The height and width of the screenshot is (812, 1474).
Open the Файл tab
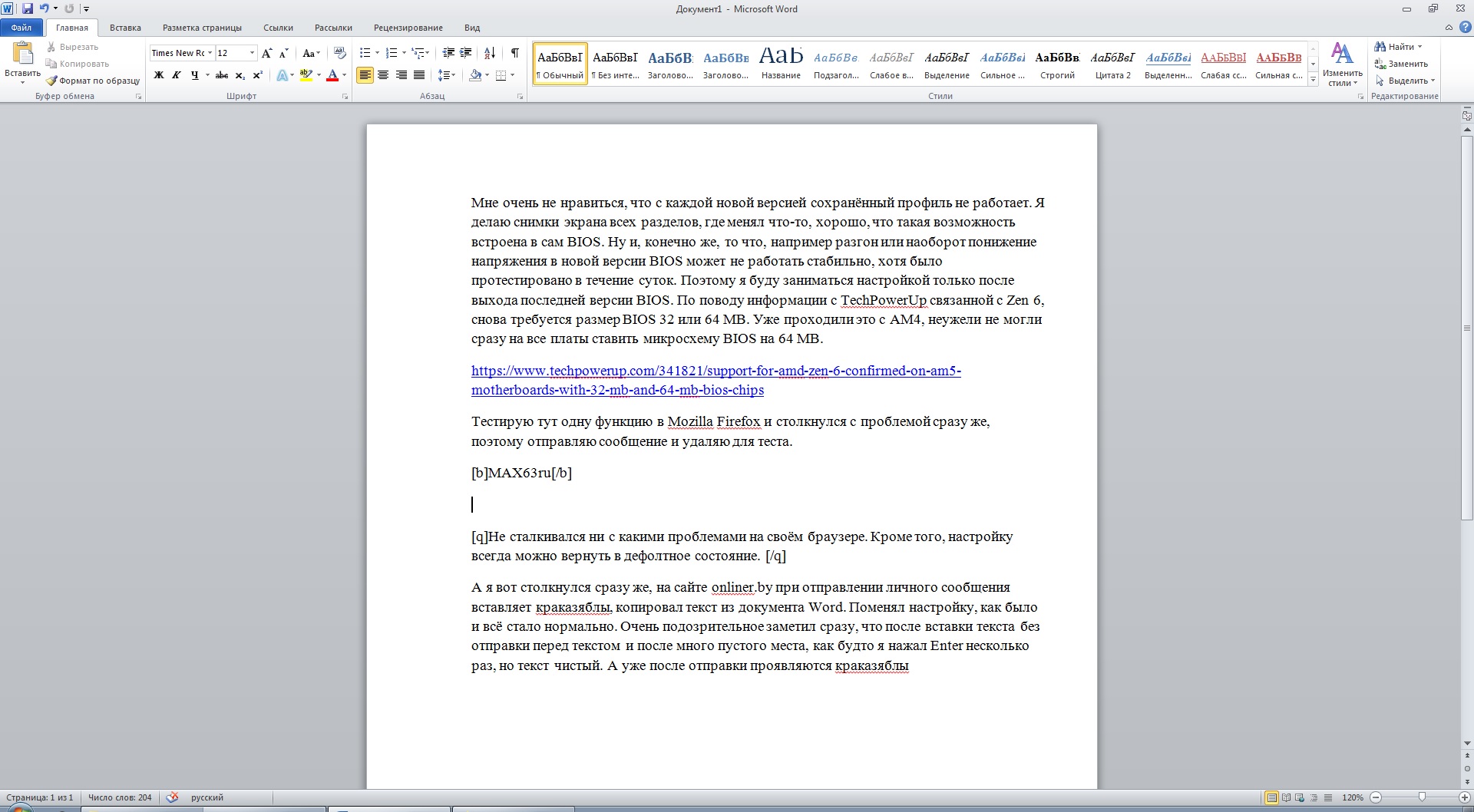[x=21, y=28]
